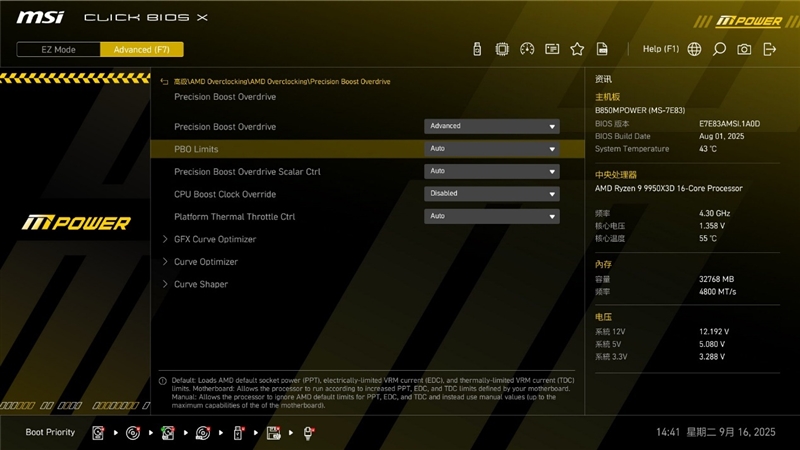Open the Curve Optimizer entry
Viewport: 800px width, 450px height.
point(206,261)
